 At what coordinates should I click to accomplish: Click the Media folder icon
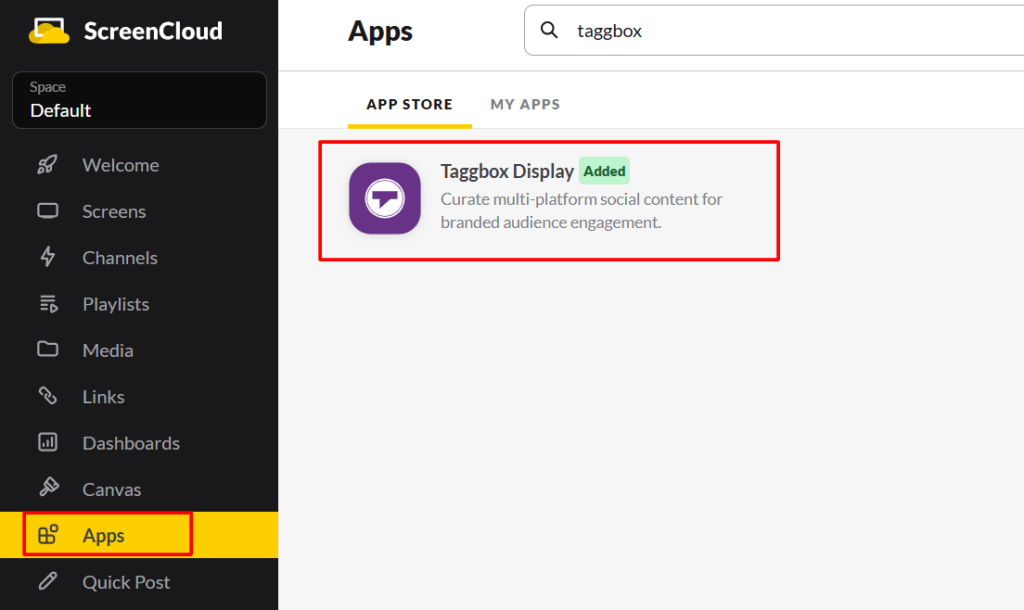tap(47, 350)
